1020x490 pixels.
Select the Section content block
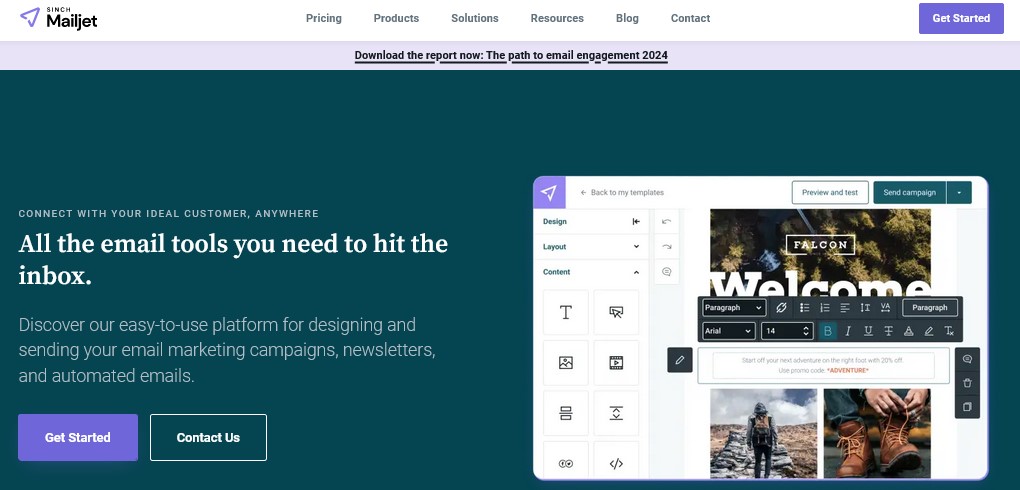(x=566, y=413)
